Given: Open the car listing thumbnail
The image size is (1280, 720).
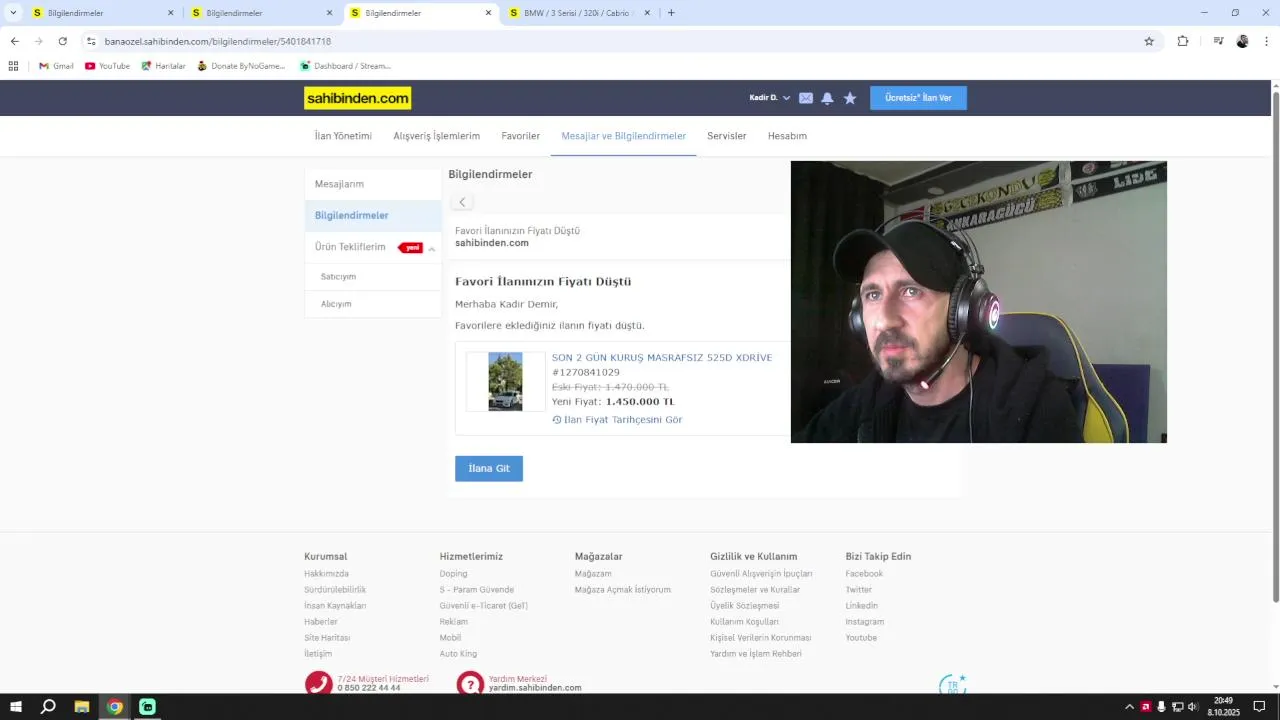Looking at the screenshot, I should [505, 381].
